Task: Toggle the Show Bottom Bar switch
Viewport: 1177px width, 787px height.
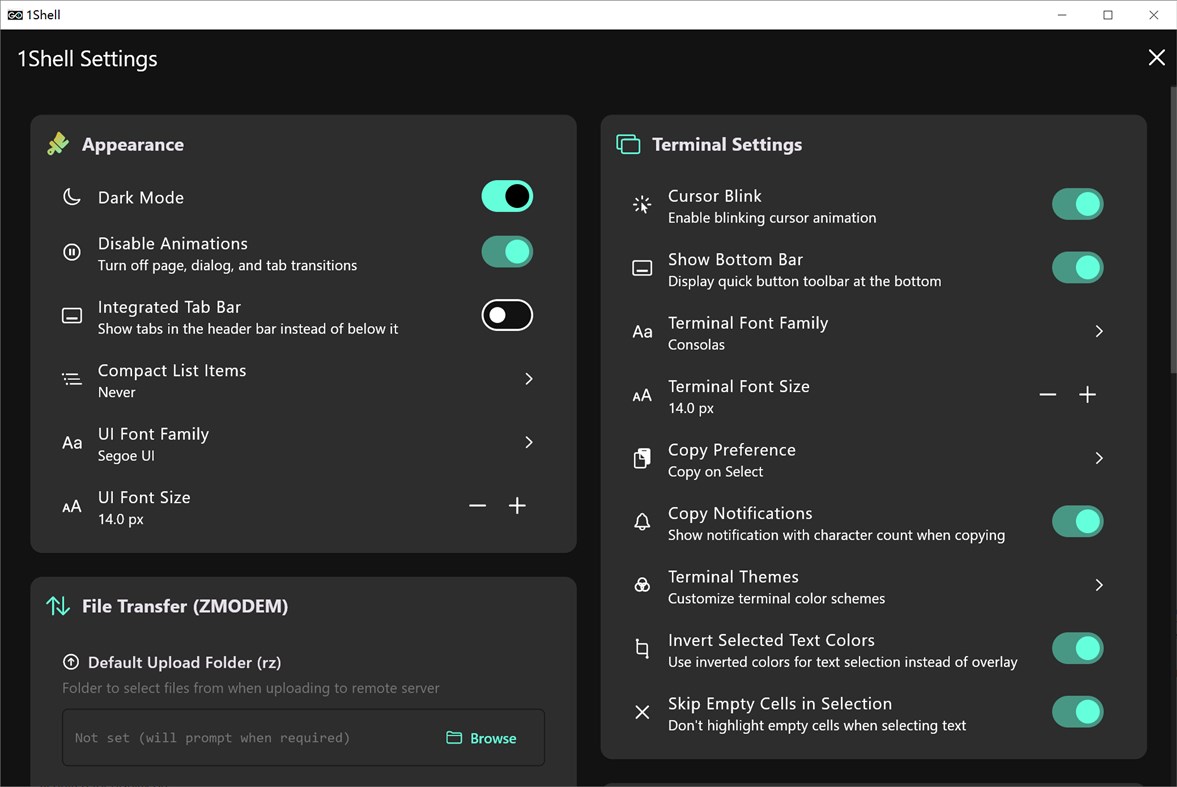Action: (1077, 267)
